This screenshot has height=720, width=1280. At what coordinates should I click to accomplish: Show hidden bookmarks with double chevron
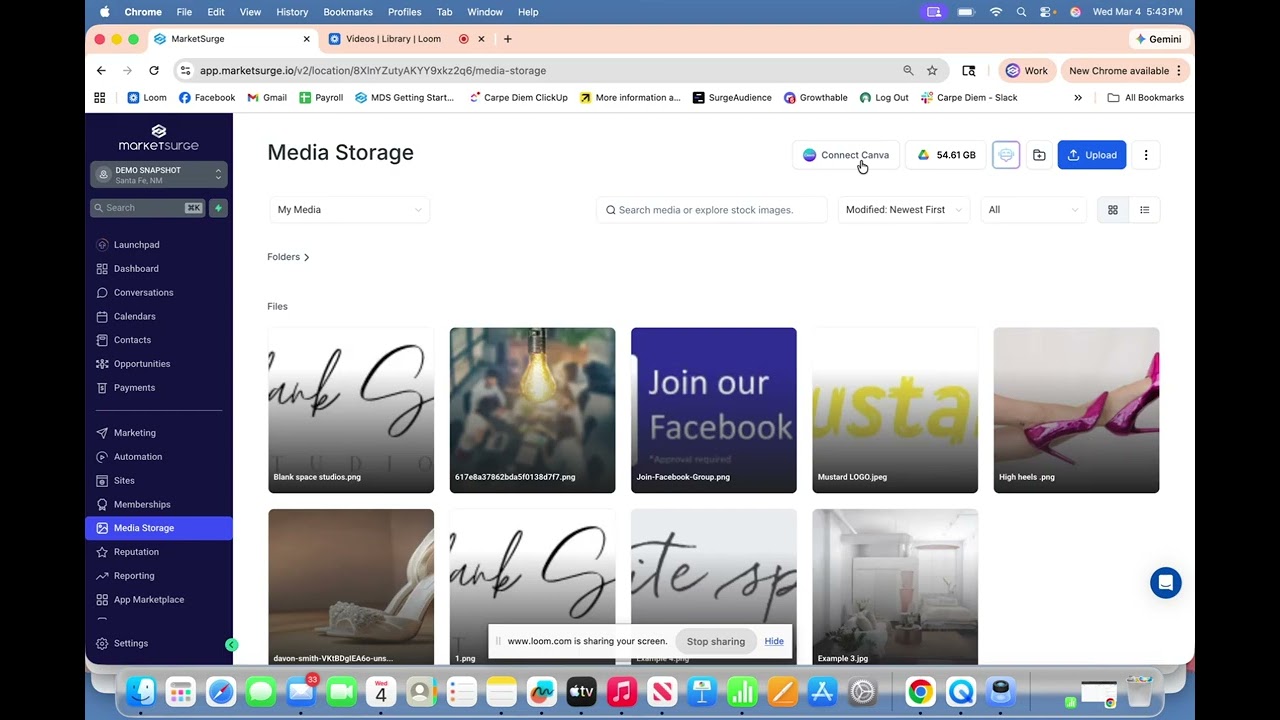click(x=1078, y=98)
